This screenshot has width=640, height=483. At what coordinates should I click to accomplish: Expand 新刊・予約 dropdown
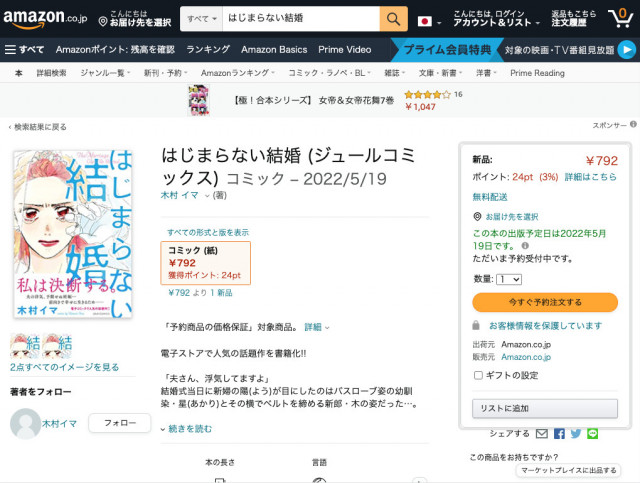coord(165,73)
